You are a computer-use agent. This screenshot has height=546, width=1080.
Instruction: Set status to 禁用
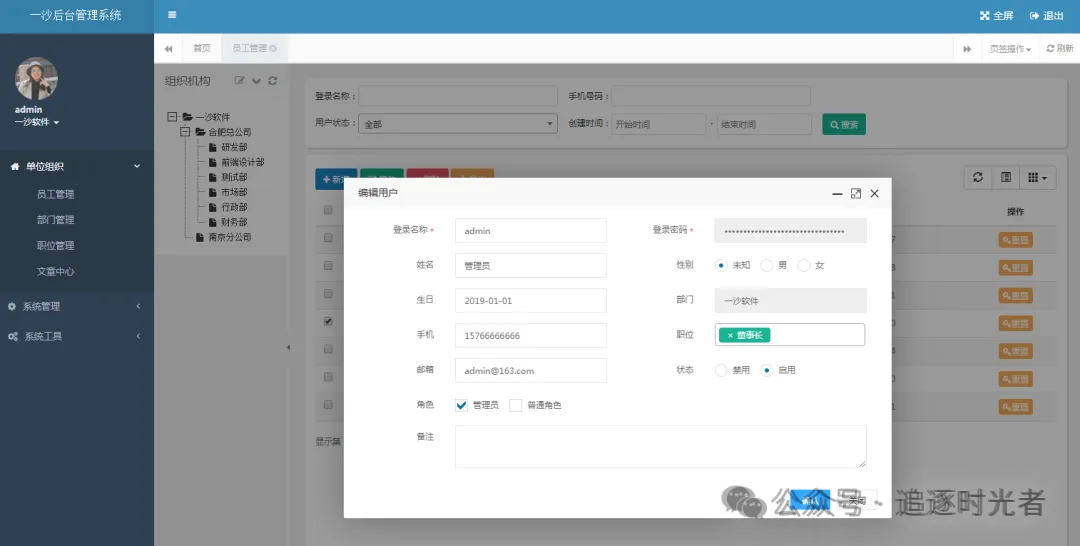click(x=721, y=370)
